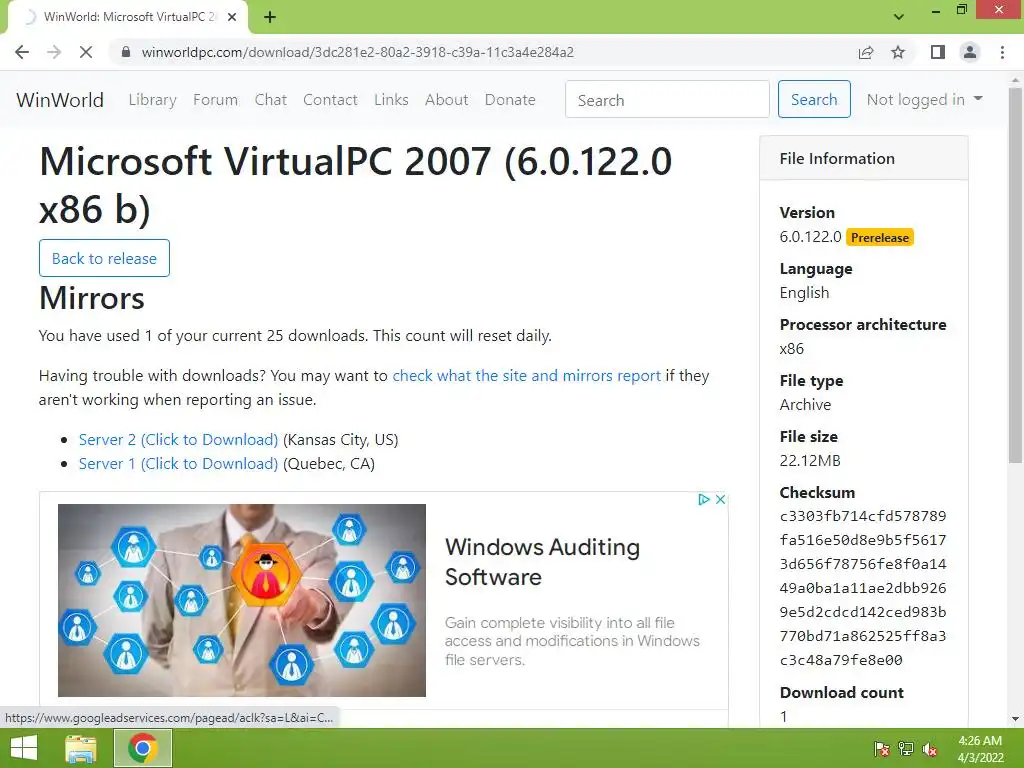This screenshot has width=1024, height=768.
Task: Click the AdChoices triangle icon
Action: (x=703, y=500)
